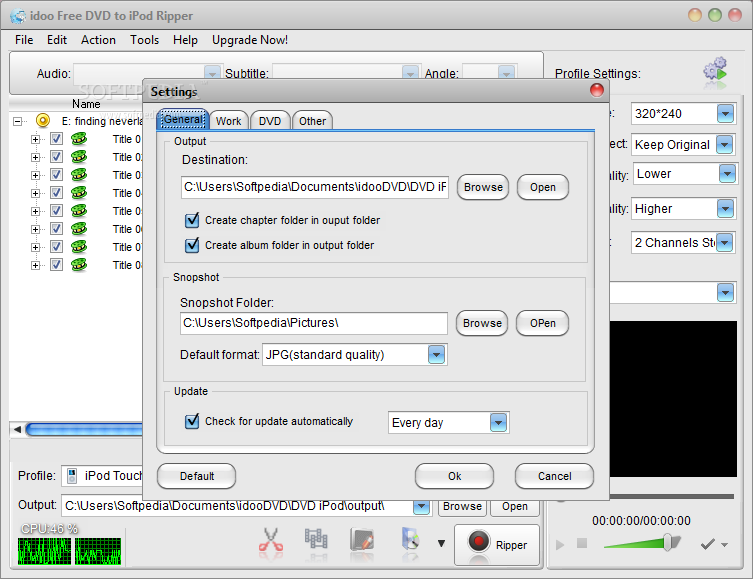Screen dimensions: 753x579
Task: Uncheck the fifth title's checkbox in list
Action: pos(56,211)
